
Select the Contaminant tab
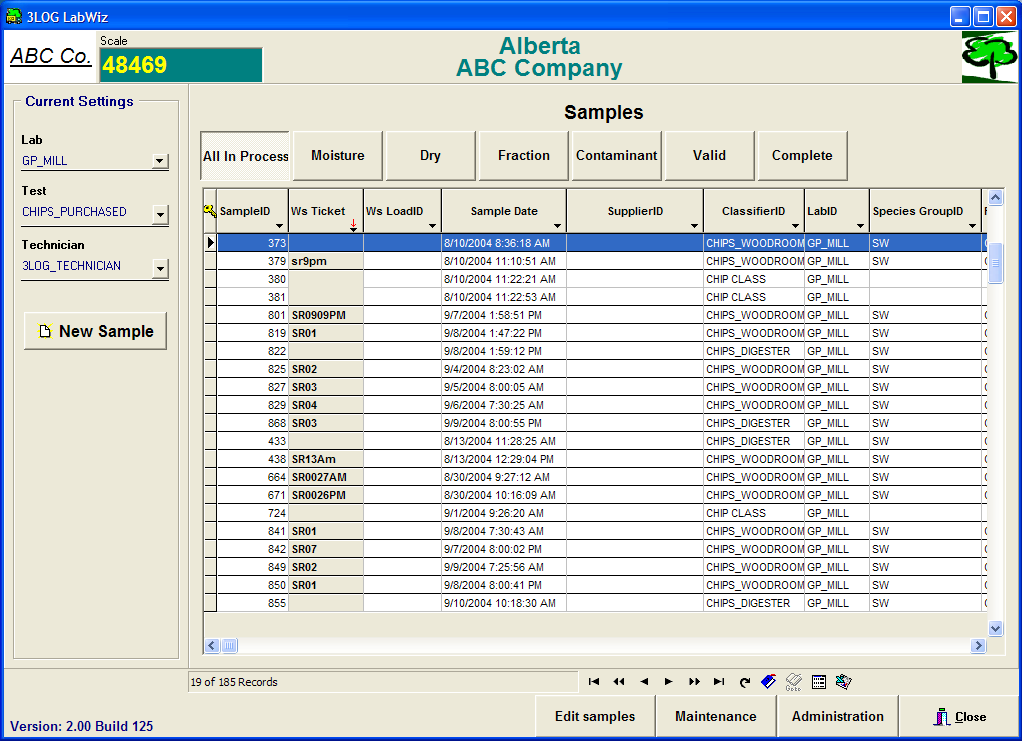pos(616,156)
